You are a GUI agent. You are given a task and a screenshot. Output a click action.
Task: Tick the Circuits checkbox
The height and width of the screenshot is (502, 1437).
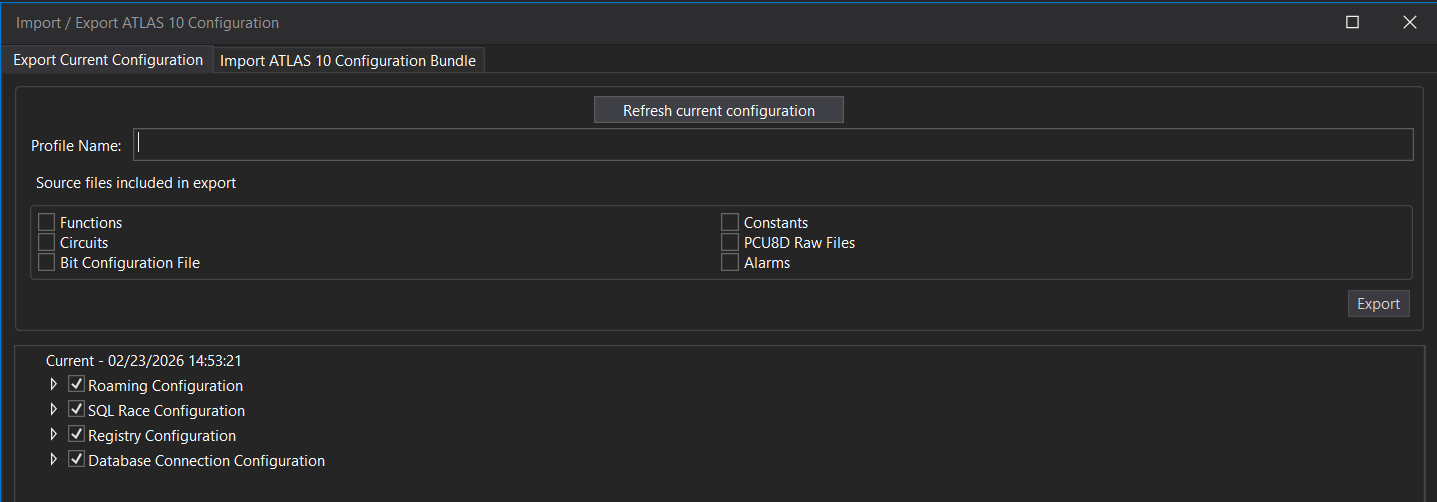point(47,242)
